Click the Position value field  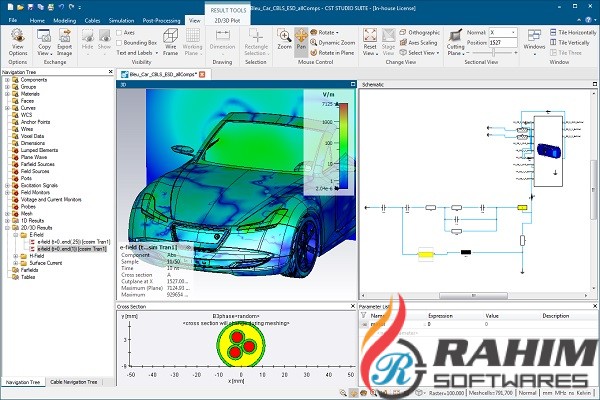pos(503,42)
